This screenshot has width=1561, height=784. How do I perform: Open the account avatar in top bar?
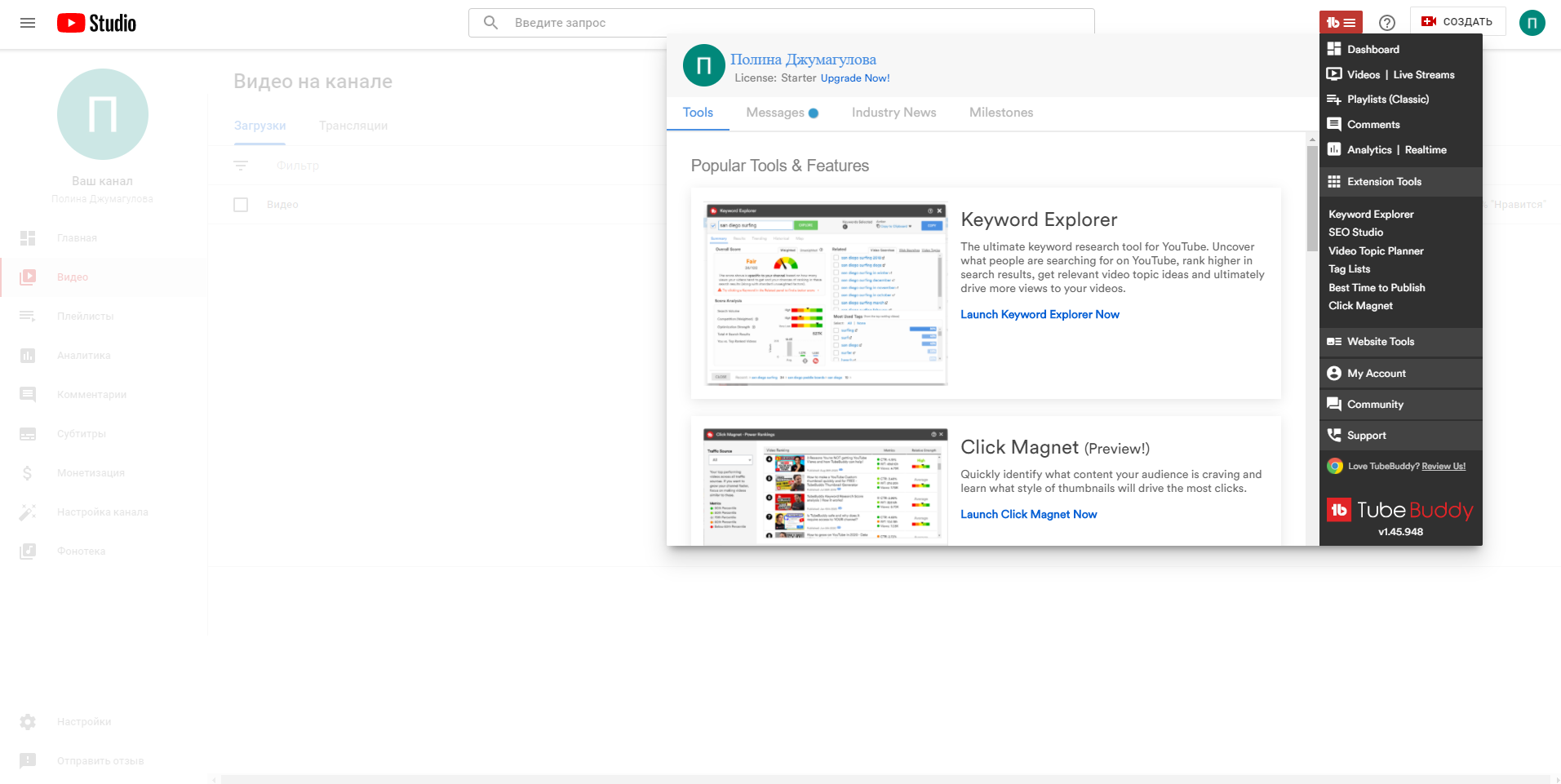tap(1532, 23)
